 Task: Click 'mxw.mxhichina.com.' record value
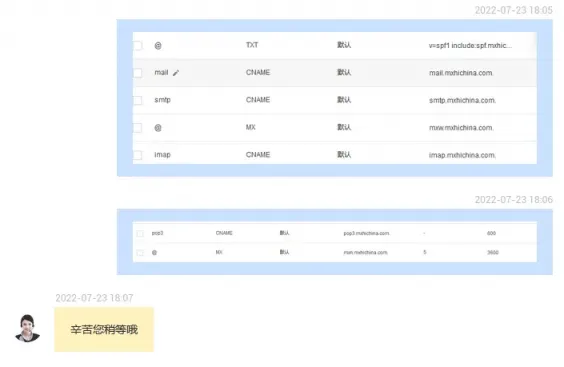[461, 128]
